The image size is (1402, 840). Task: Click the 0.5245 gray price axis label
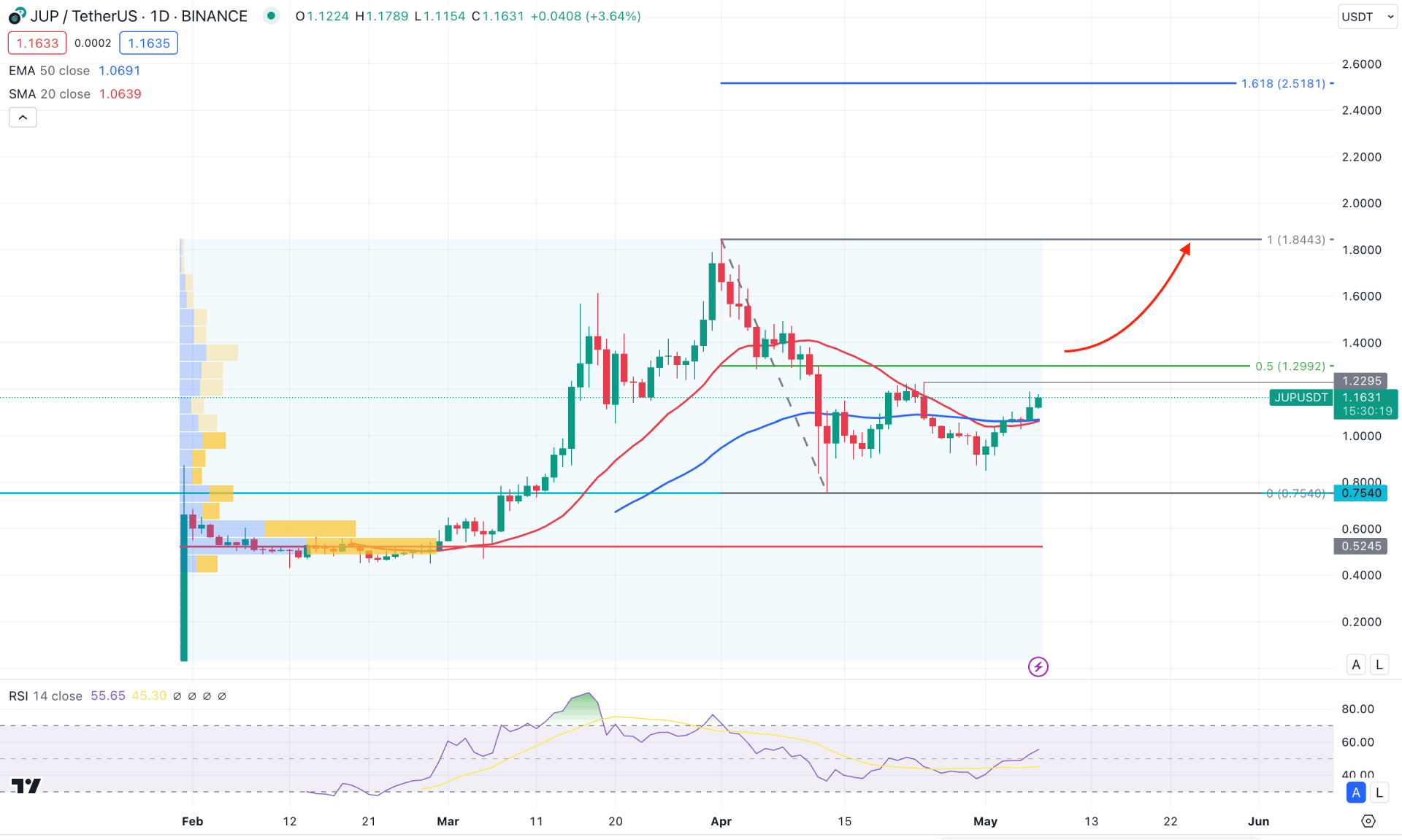1361,546
